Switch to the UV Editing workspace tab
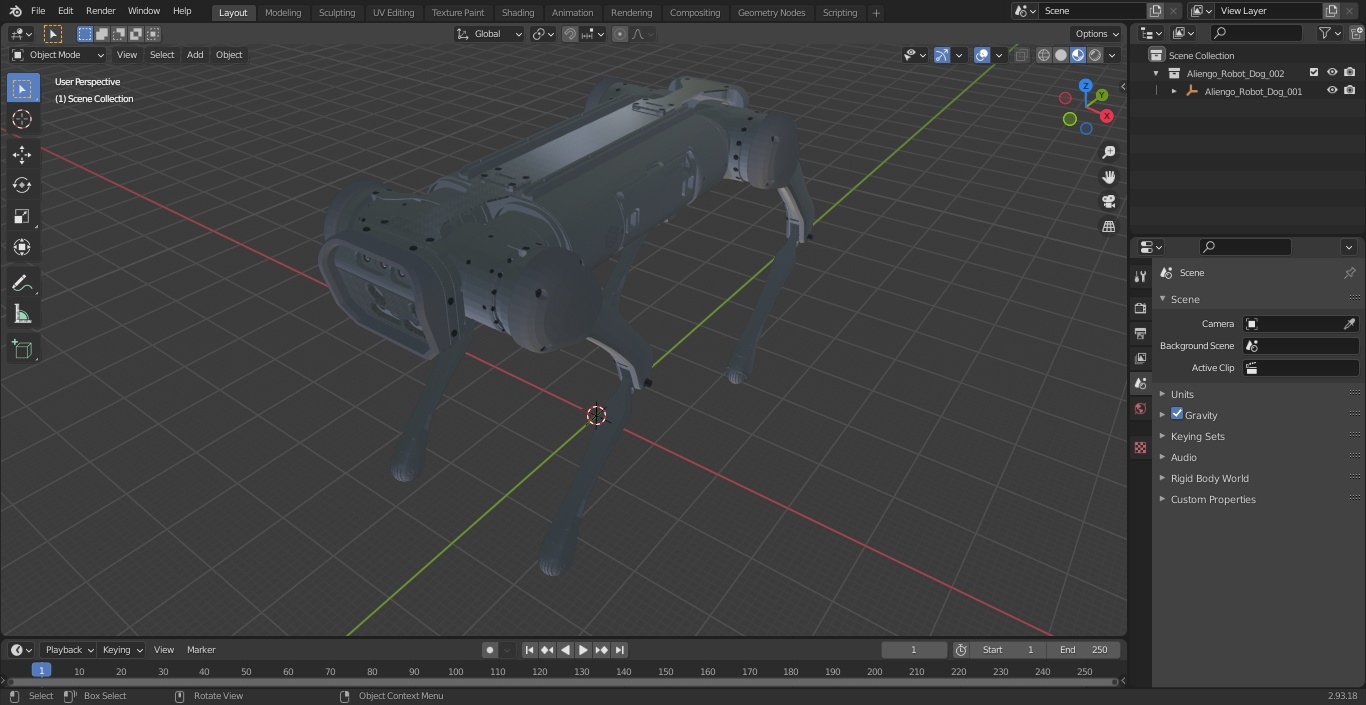The width and height of the screenshot is (1366, 705). (393, 12)
